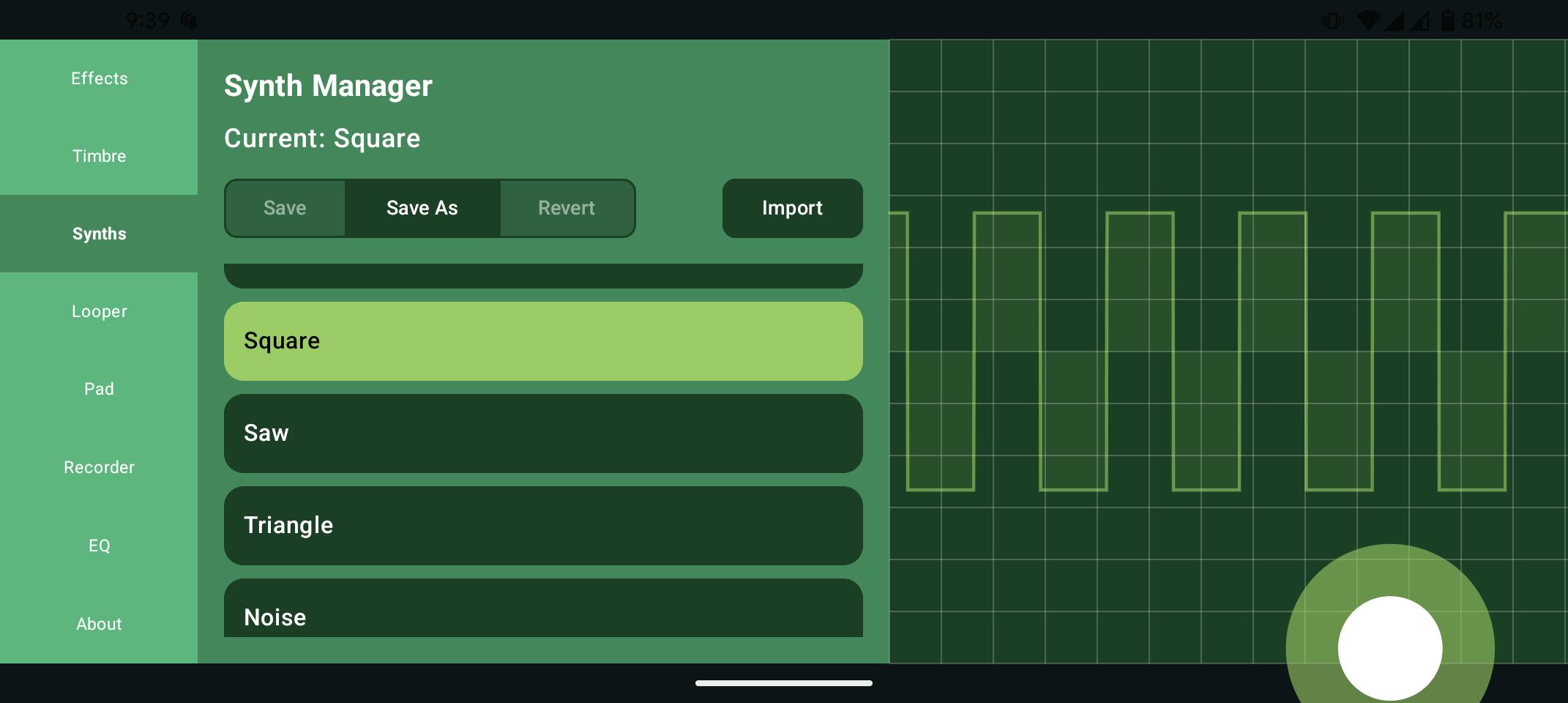Choose the Triangle synth preset

coord(543,526)
